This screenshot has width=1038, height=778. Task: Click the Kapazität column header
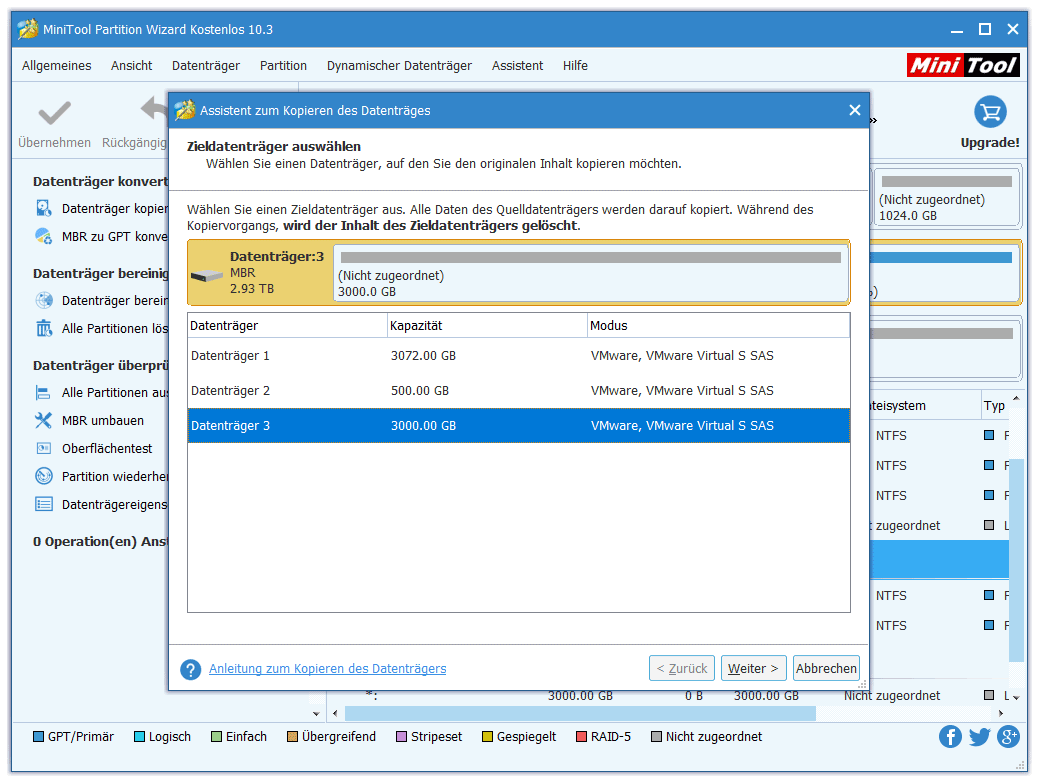487,326
